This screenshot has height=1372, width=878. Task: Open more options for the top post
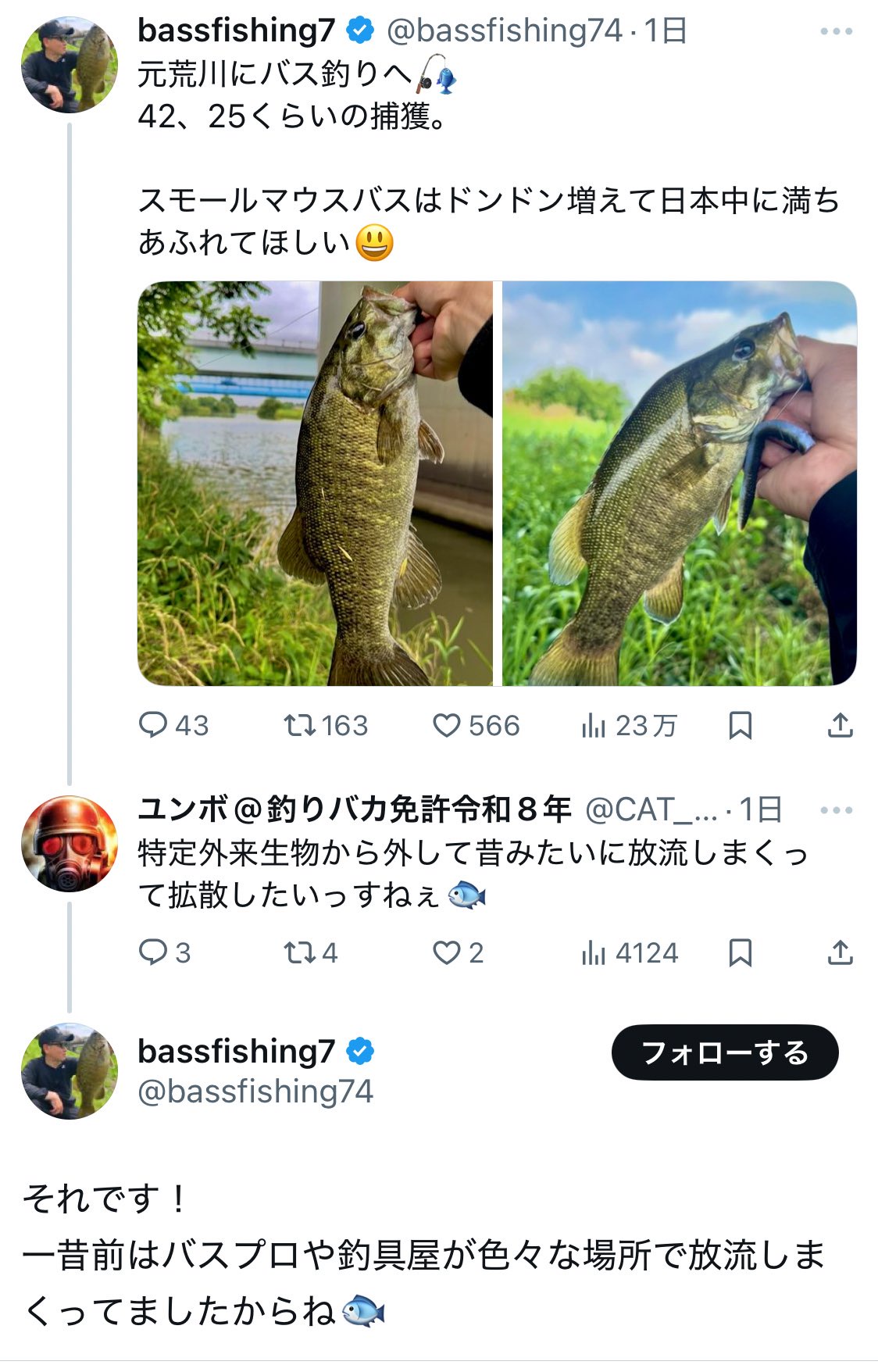[x=836, y=32]
